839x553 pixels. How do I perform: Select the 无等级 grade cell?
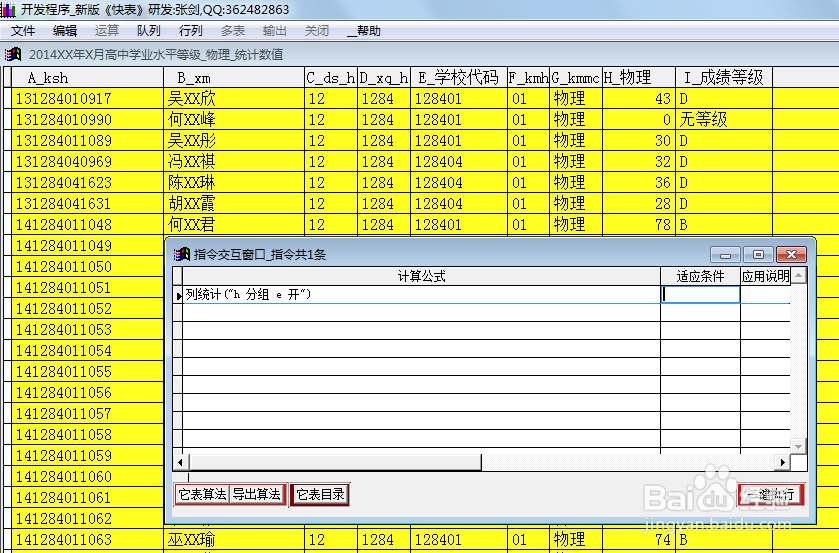pos(723,119)
